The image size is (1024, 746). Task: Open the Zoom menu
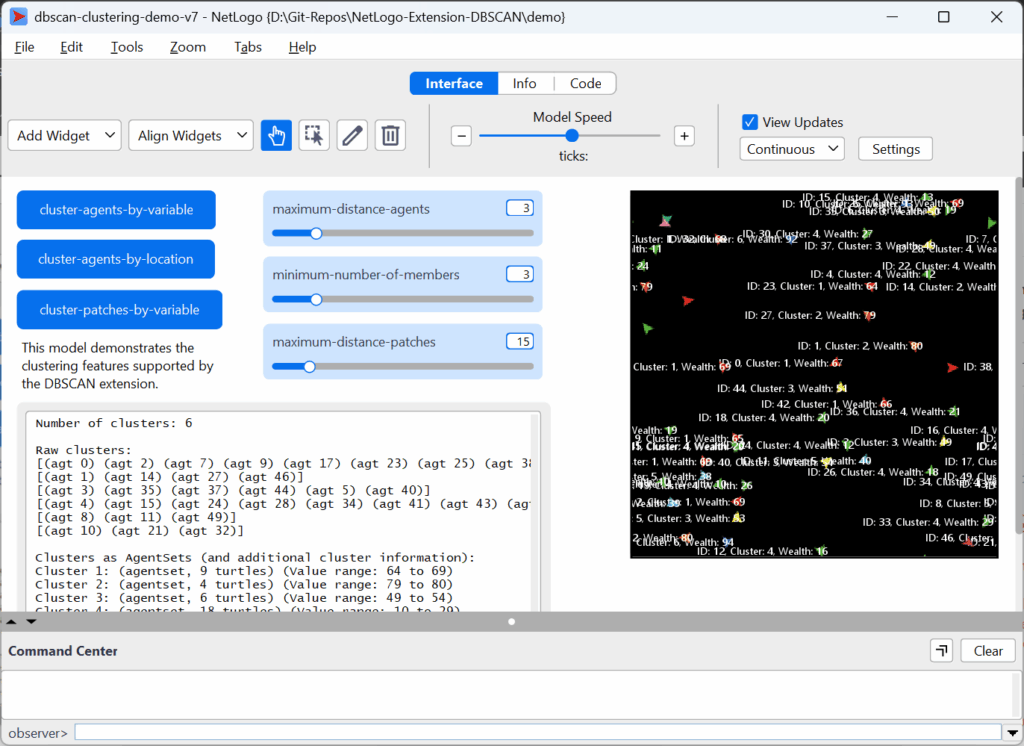pyautogui.click(x=187, y=47)
